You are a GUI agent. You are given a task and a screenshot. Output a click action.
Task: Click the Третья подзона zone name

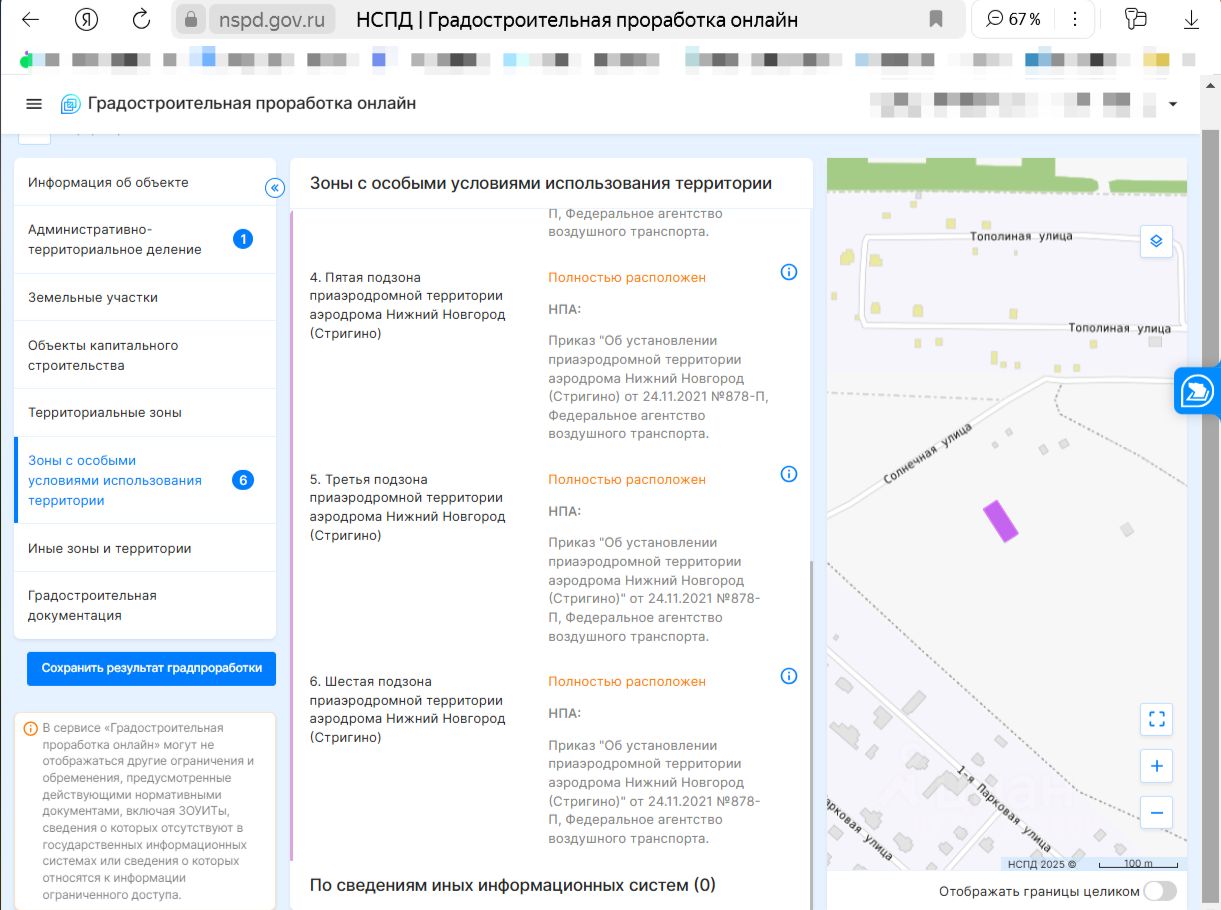click(x=408, y=507)
